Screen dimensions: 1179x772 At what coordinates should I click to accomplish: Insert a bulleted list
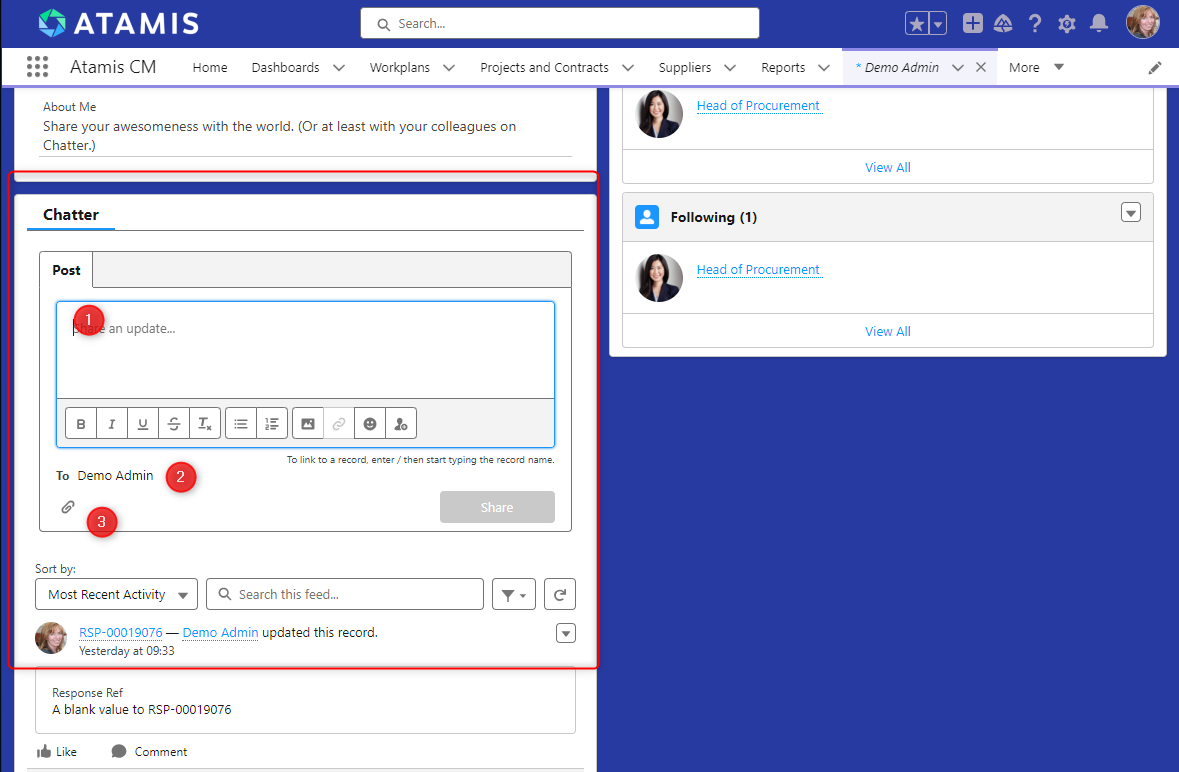pyautogui.click(x=241, y=424)
